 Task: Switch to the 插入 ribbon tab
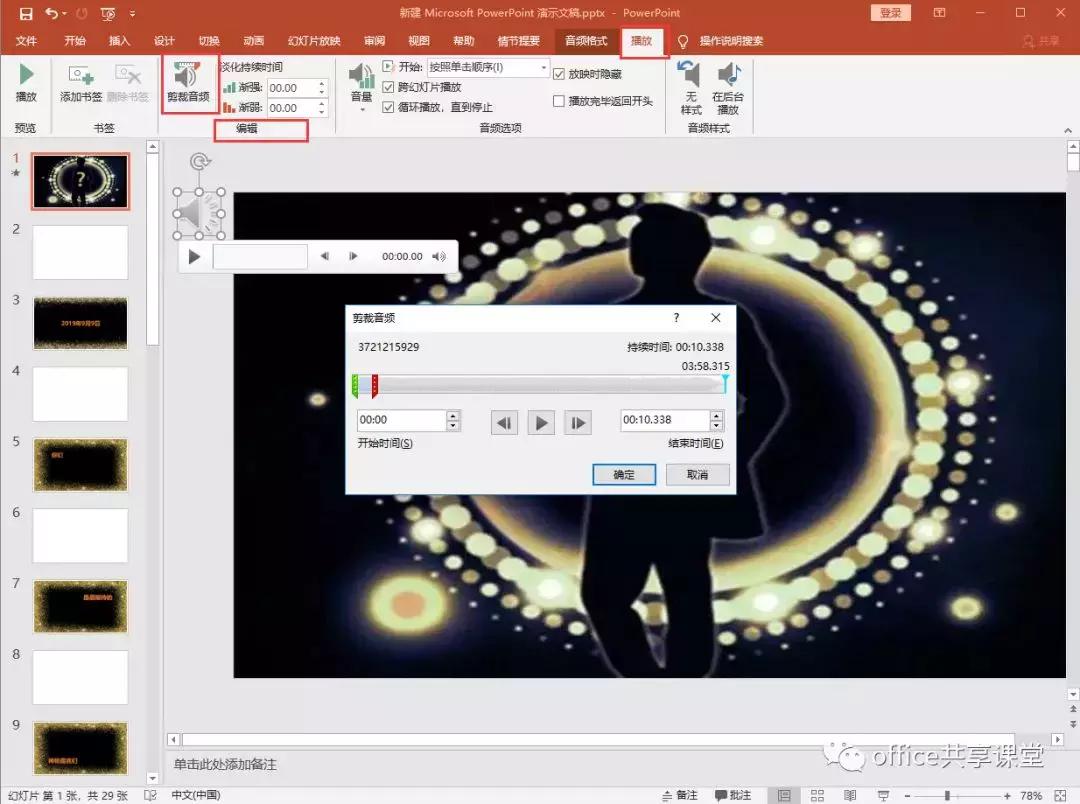(119, 41)
